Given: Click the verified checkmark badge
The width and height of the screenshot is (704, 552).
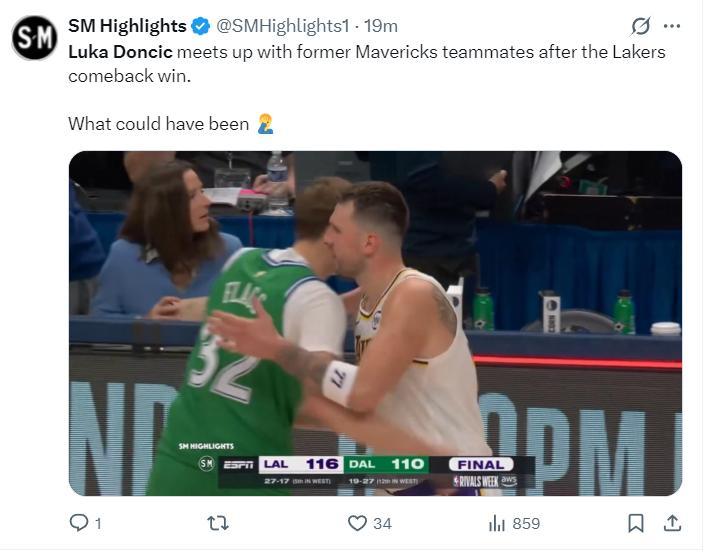Looking at the screenshot, I should (201, 26).
